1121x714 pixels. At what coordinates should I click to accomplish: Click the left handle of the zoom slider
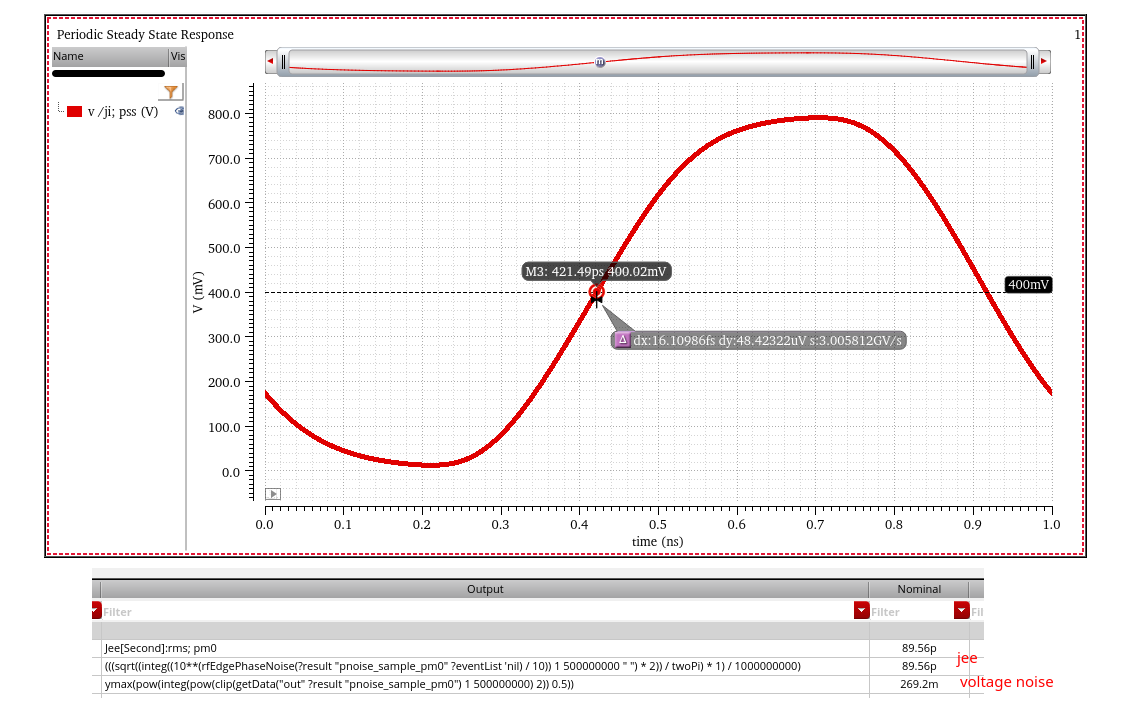(284, 62)
